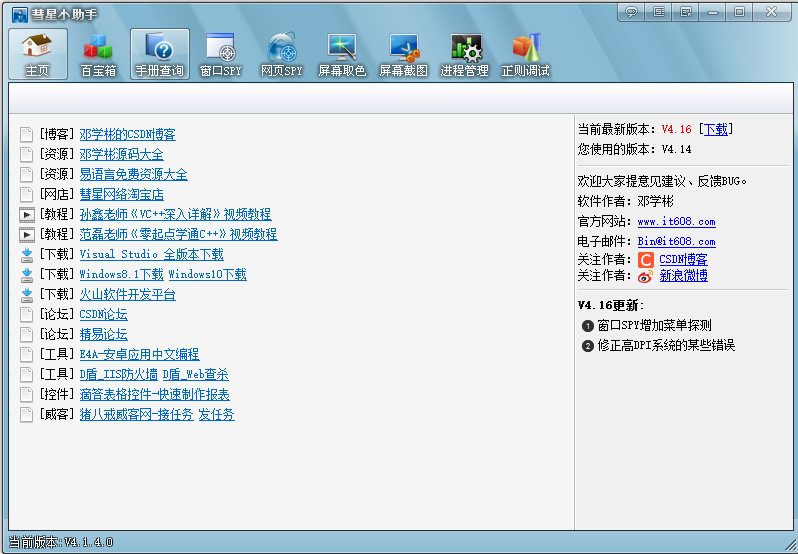Open the 屏幕取色 color picker tool
The width and height of the screenshot is (798, 554).
343,53
